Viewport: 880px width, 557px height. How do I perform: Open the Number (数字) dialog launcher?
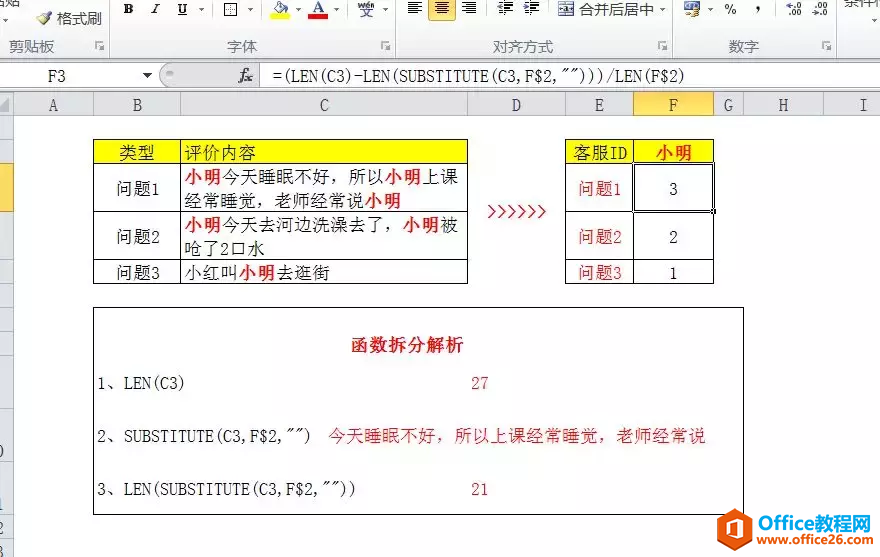827,46
